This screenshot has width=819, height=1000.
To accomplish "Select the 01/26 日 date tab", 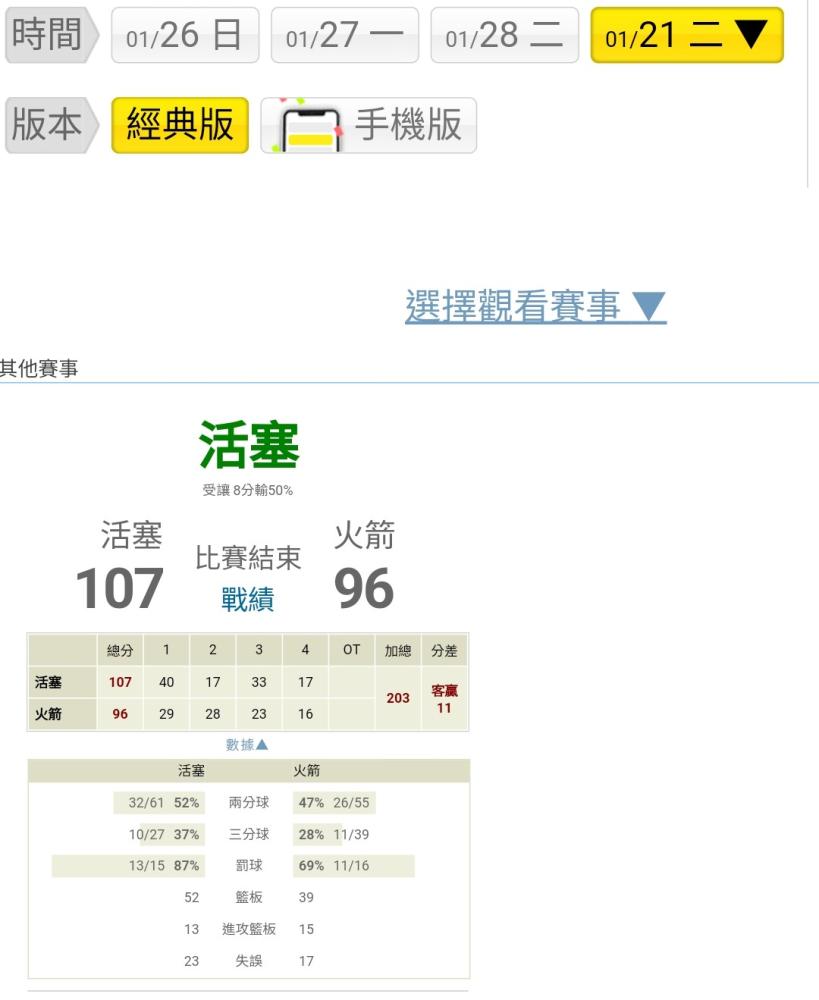I will click(x=185, y=35).
